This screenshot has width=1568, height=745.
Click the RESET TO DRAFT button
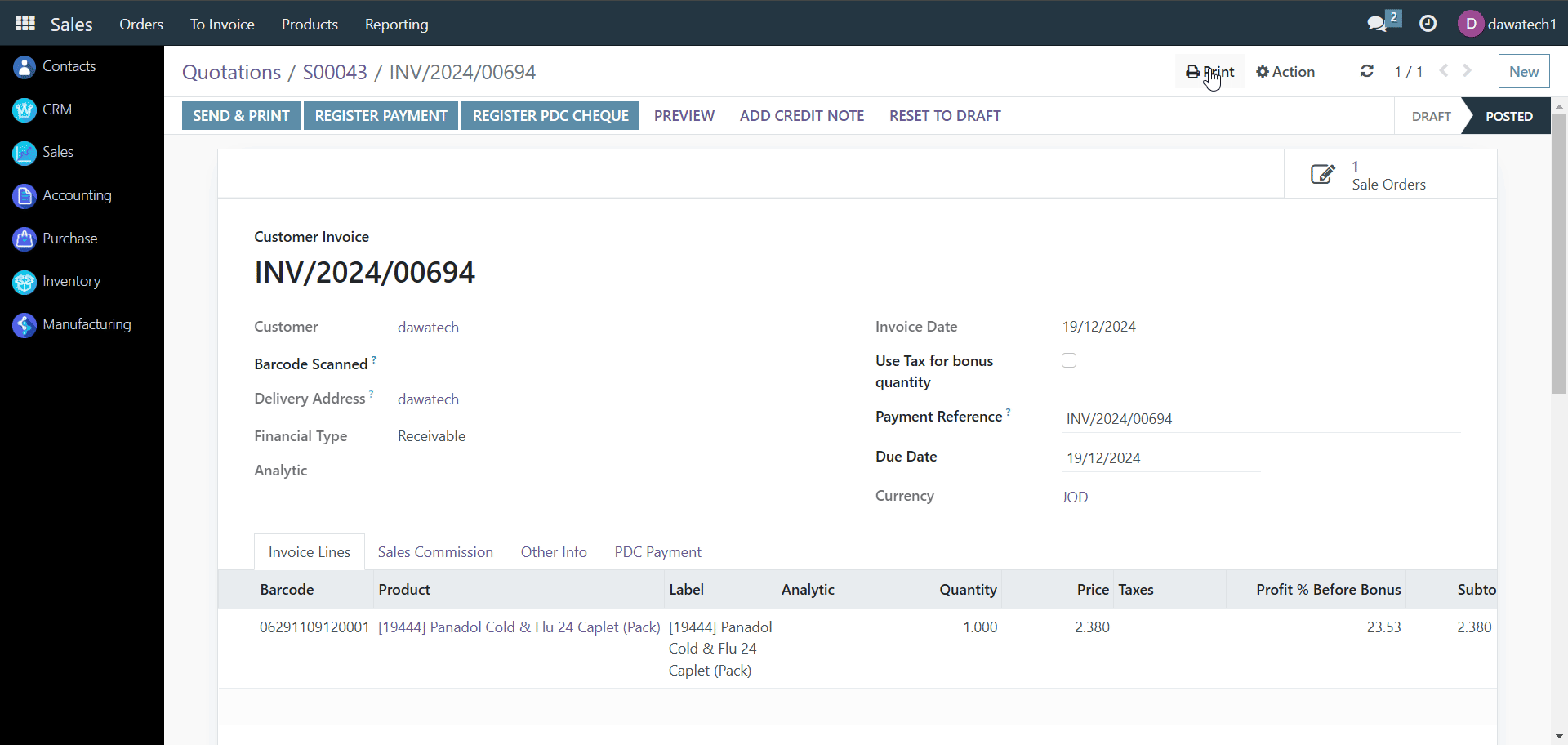point(945,116)
